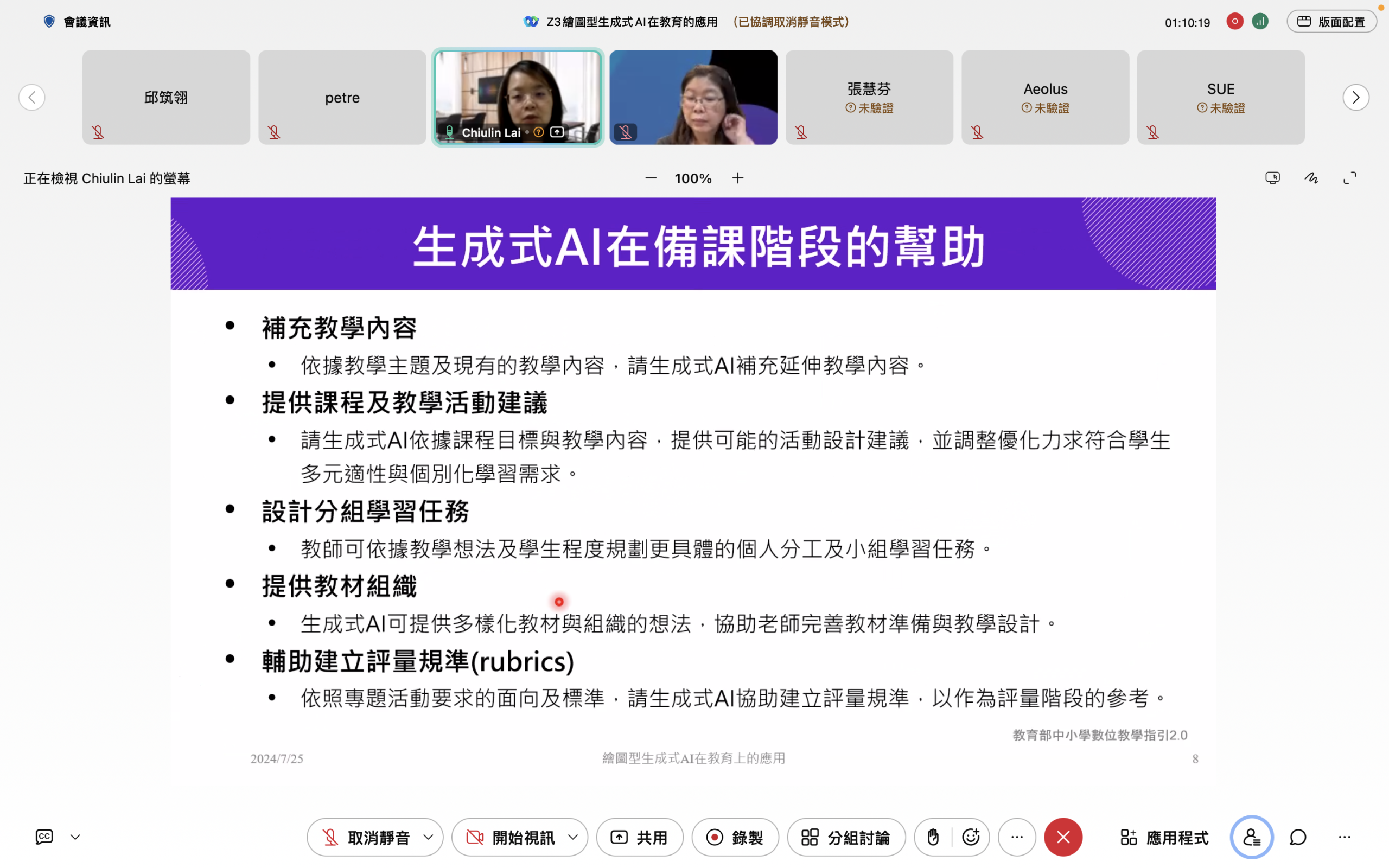
Task: Open 分組討論 breakout sessions
Action: click(x=846, y=837)
